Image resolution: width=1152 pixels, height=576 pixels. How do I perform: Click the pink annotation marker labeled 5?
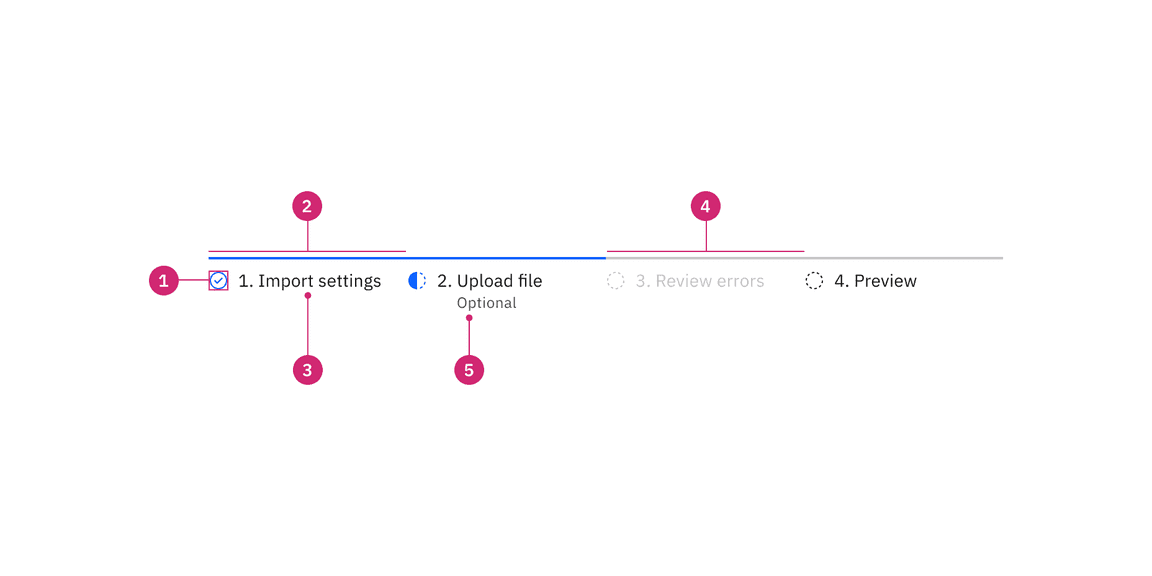click(469, 369)
